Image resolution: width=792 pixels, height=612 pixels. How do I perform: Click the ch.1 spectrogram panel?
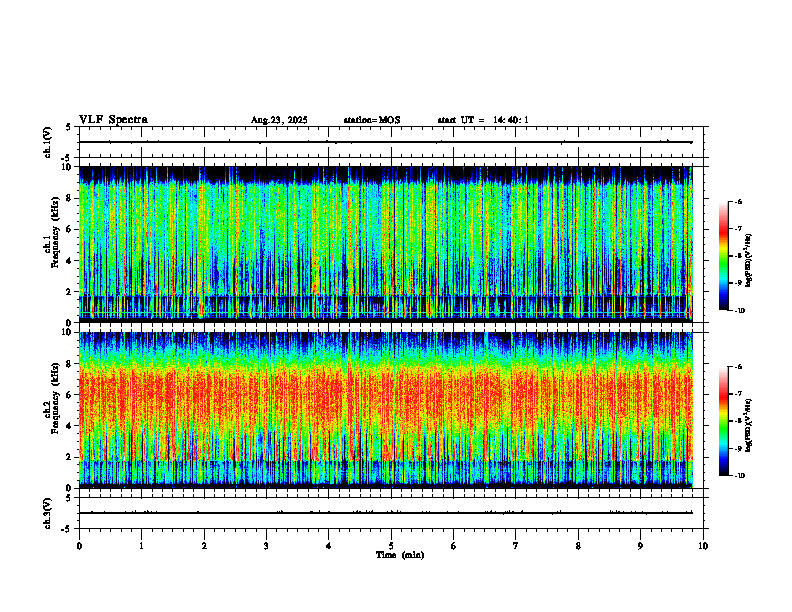point(385,244)
